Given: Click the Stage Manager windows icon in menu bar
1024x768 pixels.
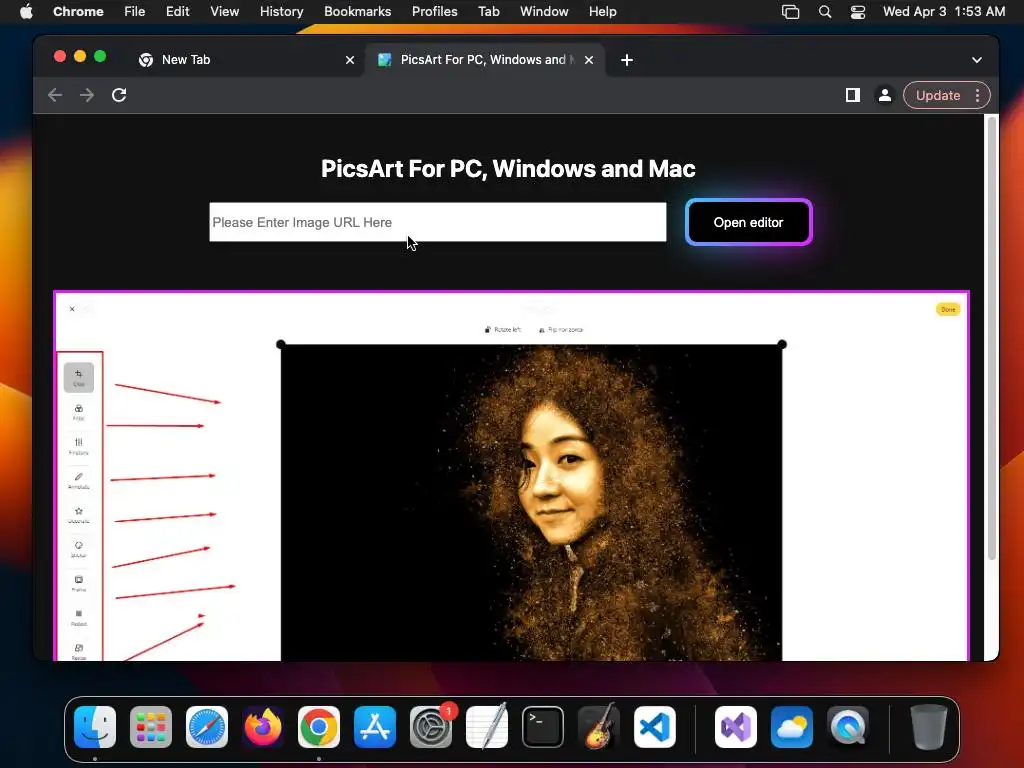Looking at the screenshot, I should pyautogui.click(x=790, y=12).
